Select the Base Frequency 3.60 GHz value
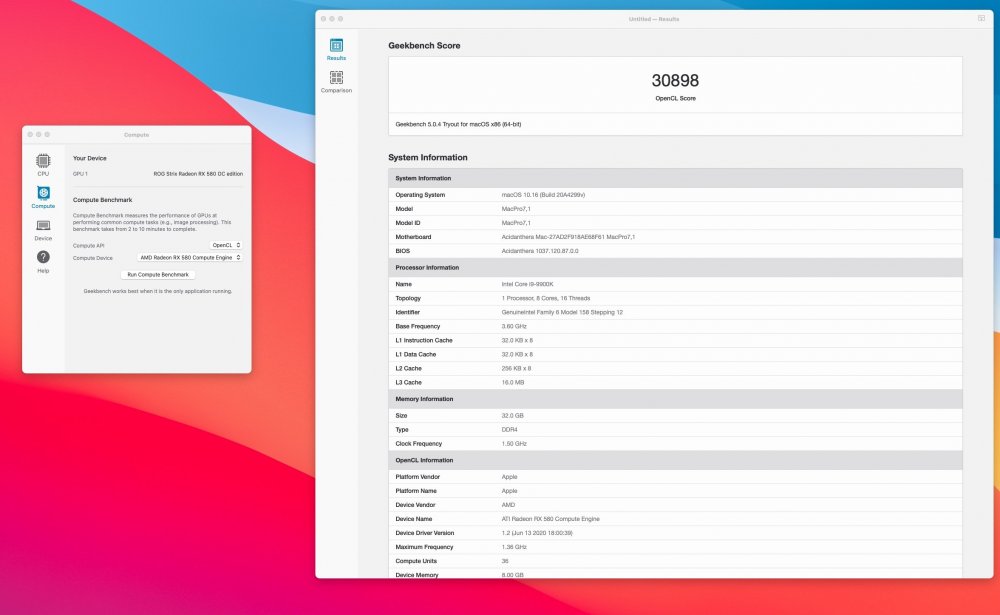Viewport: 1000px width, 615px height. tap(514, 326)
